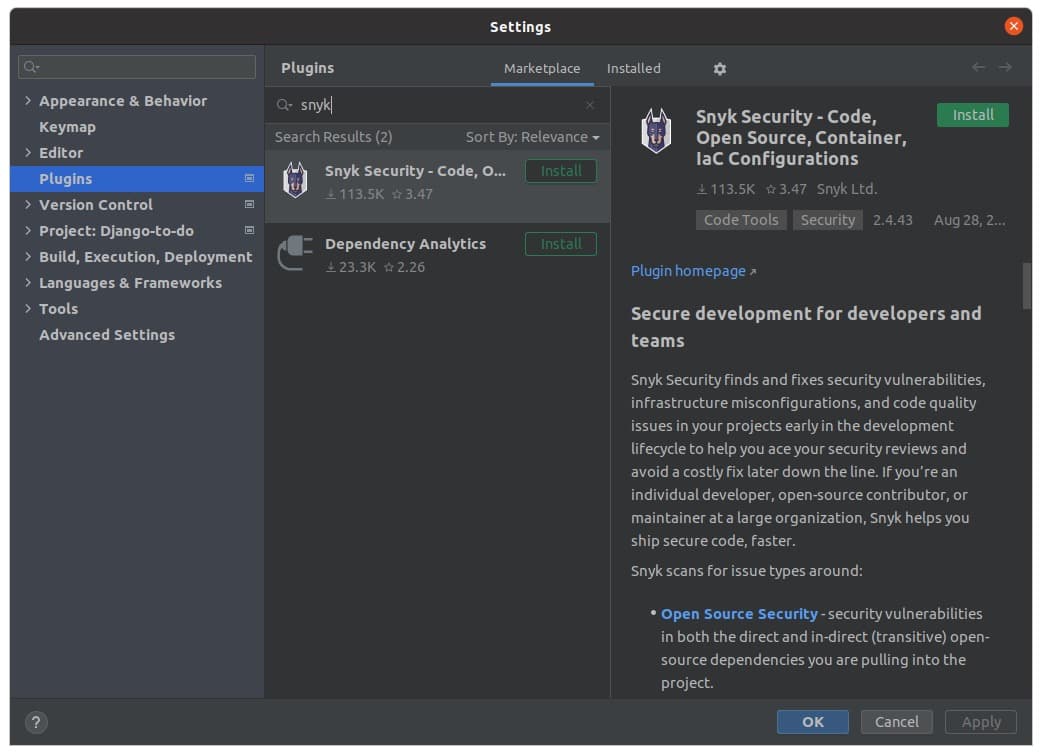Click the forward navigation arrow

pyautogui.click(x=1005, y=68)
